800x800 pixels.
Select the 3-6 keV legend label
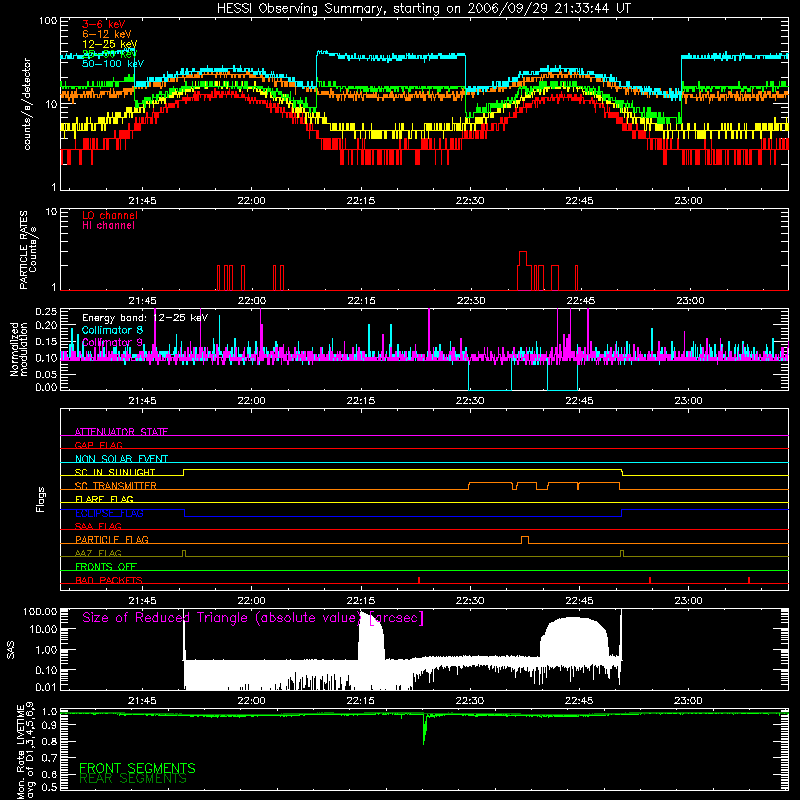point(104,24)
